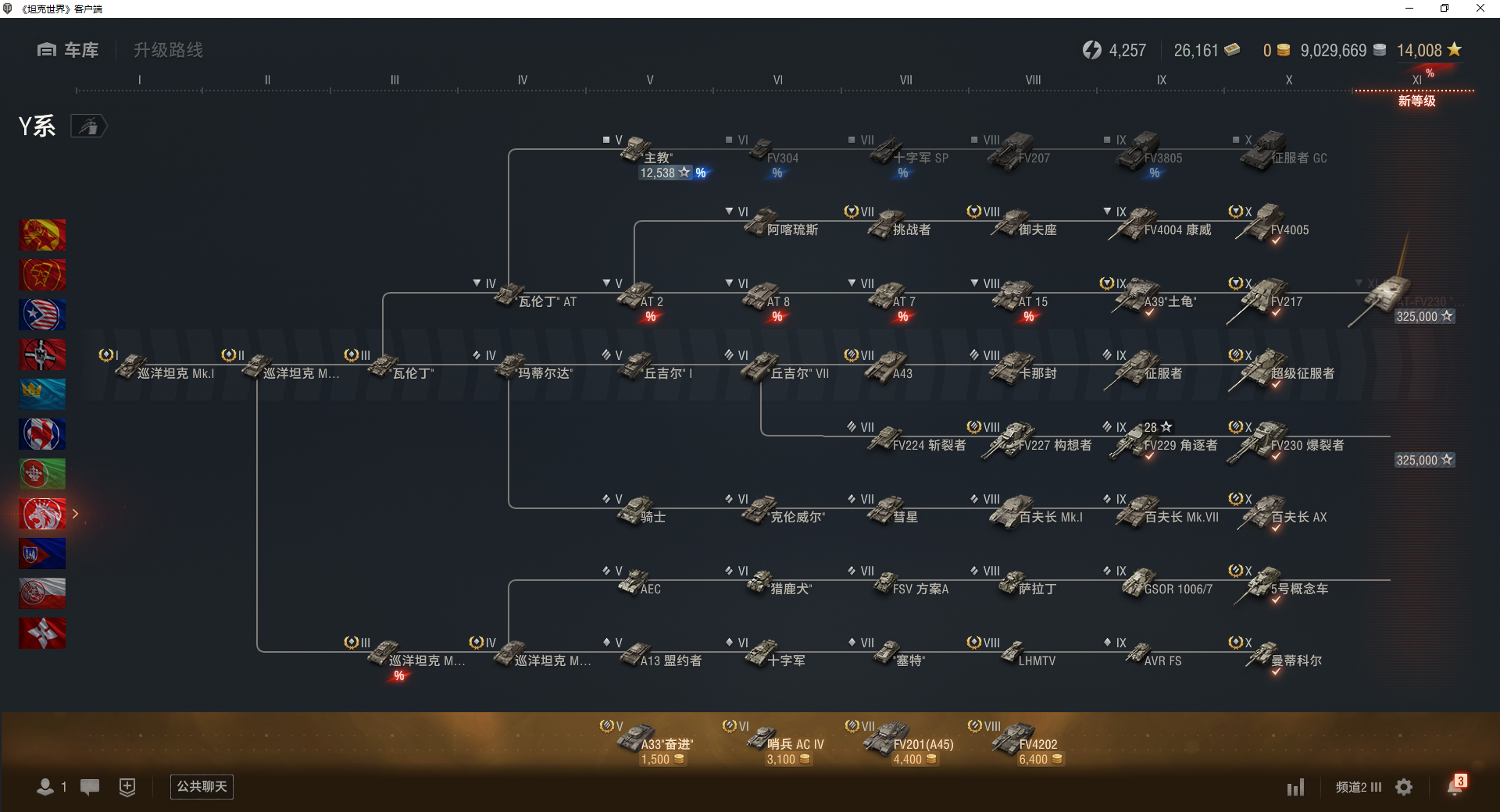Viewport: 1500px width, 812px height.
Task: Select the Poland nation flag
Action: coord(42,593)
